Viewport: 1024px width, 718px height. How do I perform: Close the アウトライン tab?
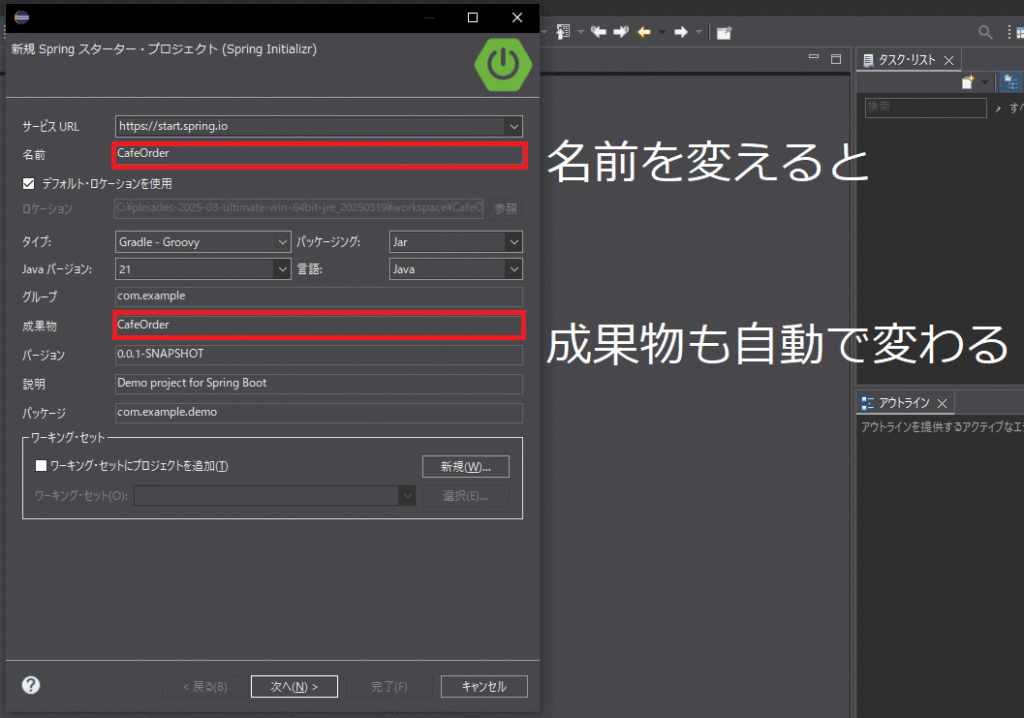[x=942, y=404]
